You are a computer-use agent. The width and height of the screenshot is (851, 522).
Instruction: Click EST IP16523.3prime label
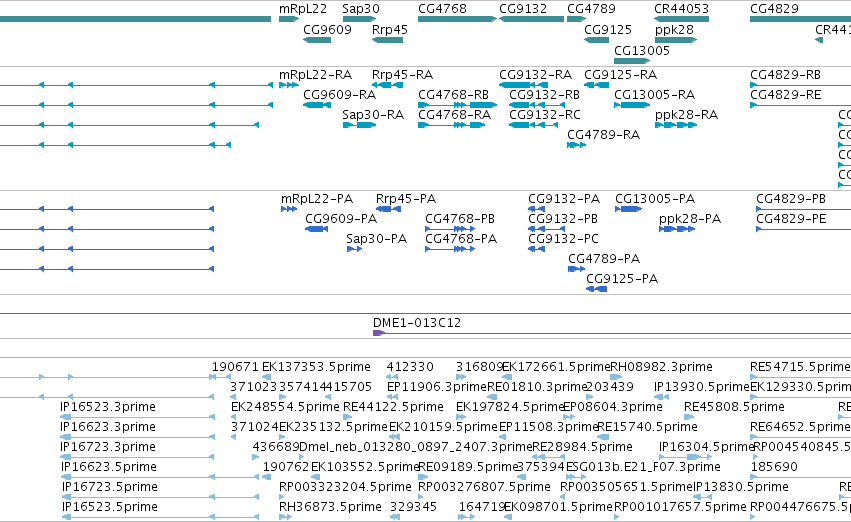point(108,408)
